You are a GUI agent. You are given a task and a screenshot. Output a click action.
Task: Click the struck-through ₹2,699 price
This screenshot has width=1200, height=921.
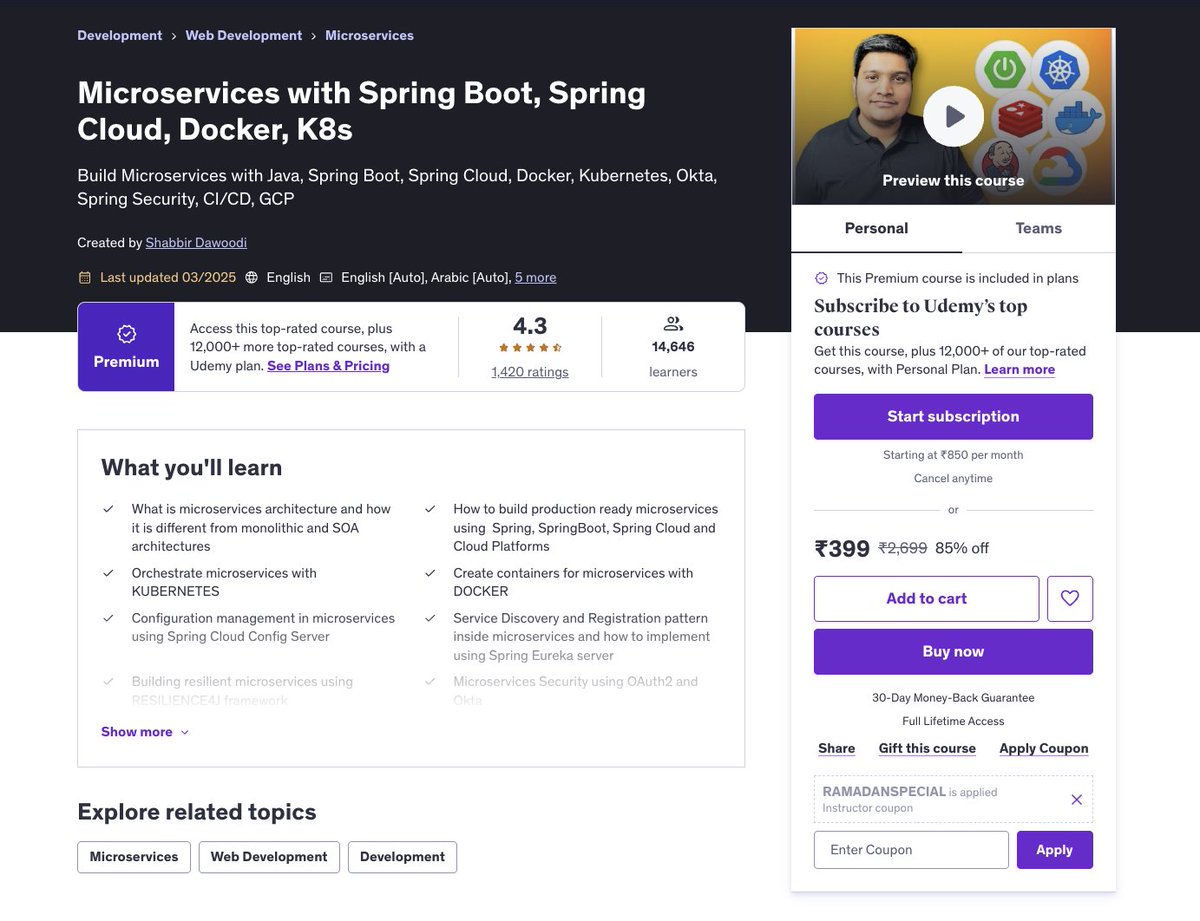903,548
